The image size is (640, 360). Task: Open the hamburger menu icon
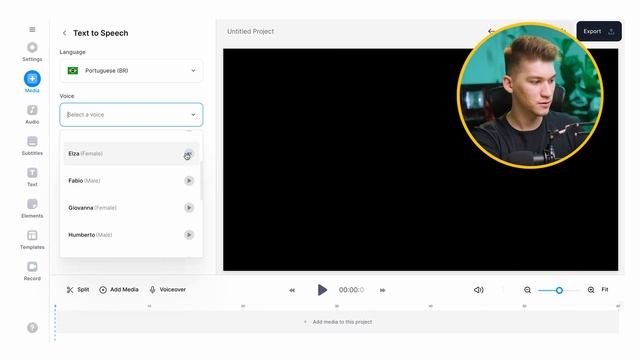point(32,29)
